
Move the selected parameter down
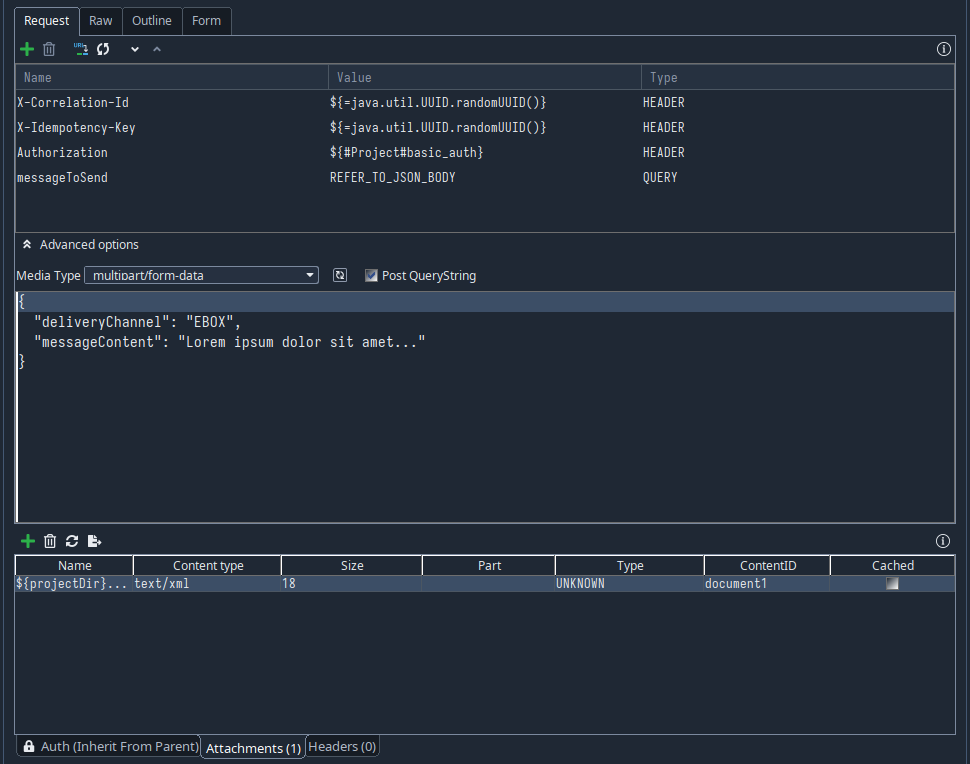135,49
